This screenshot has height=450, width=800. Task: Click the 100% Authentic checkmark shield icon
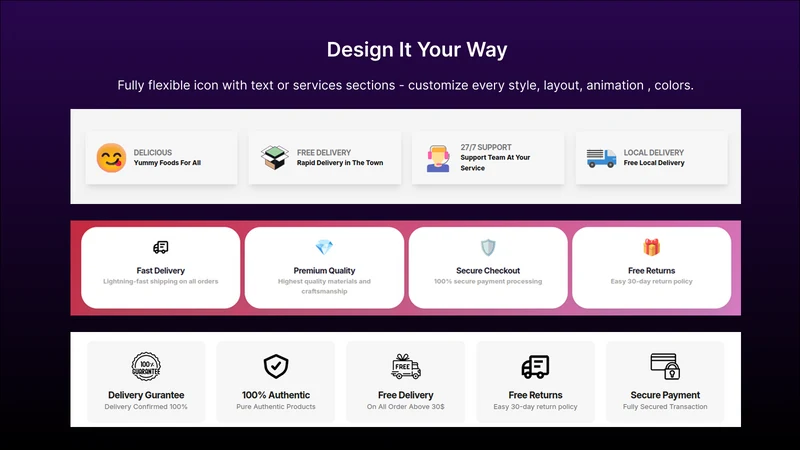pos(276,366)
